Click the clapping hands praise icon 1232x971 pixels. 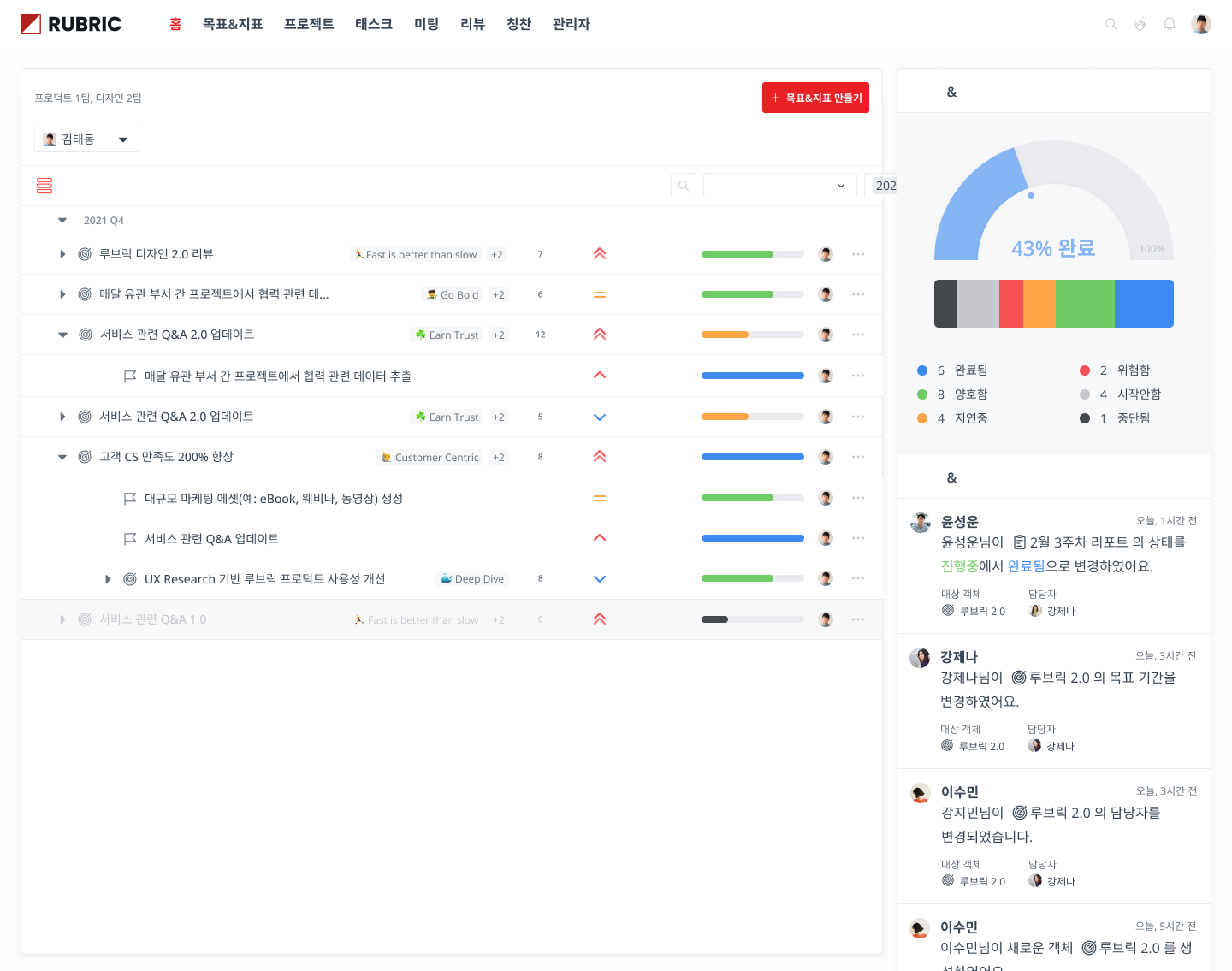point(1140,24)
